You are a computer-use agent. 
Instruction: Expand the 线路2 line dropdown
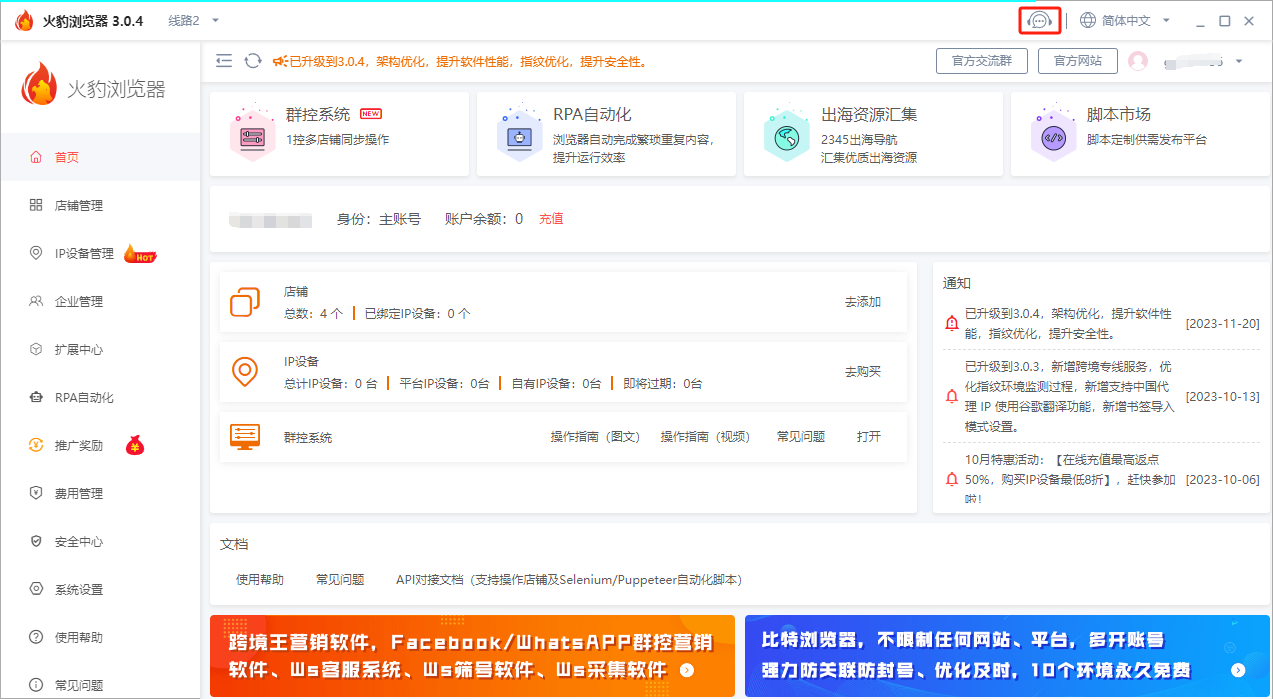point(194,20)
